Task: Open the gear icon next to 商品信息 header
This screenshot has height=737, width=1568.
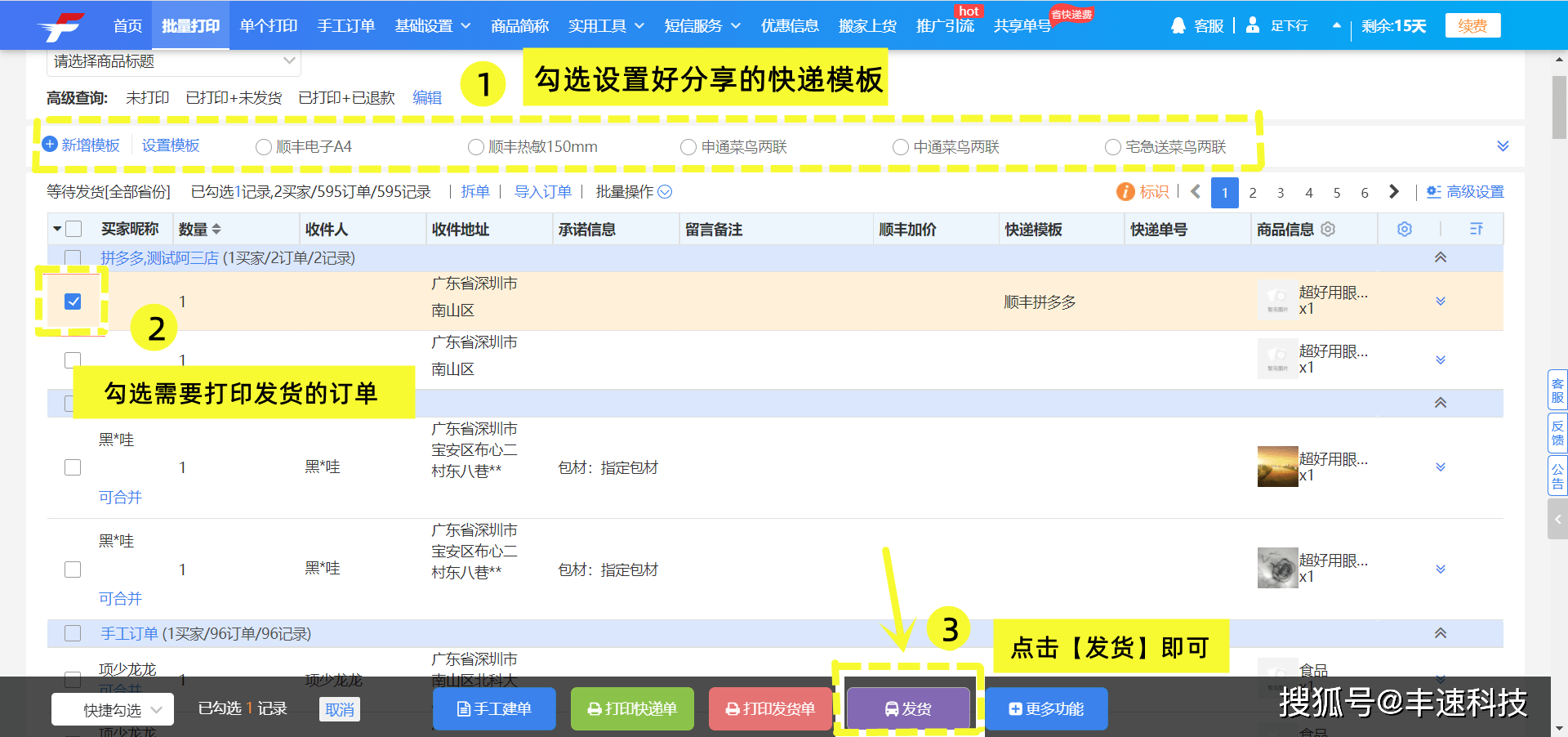Action: click(1327, 229)
